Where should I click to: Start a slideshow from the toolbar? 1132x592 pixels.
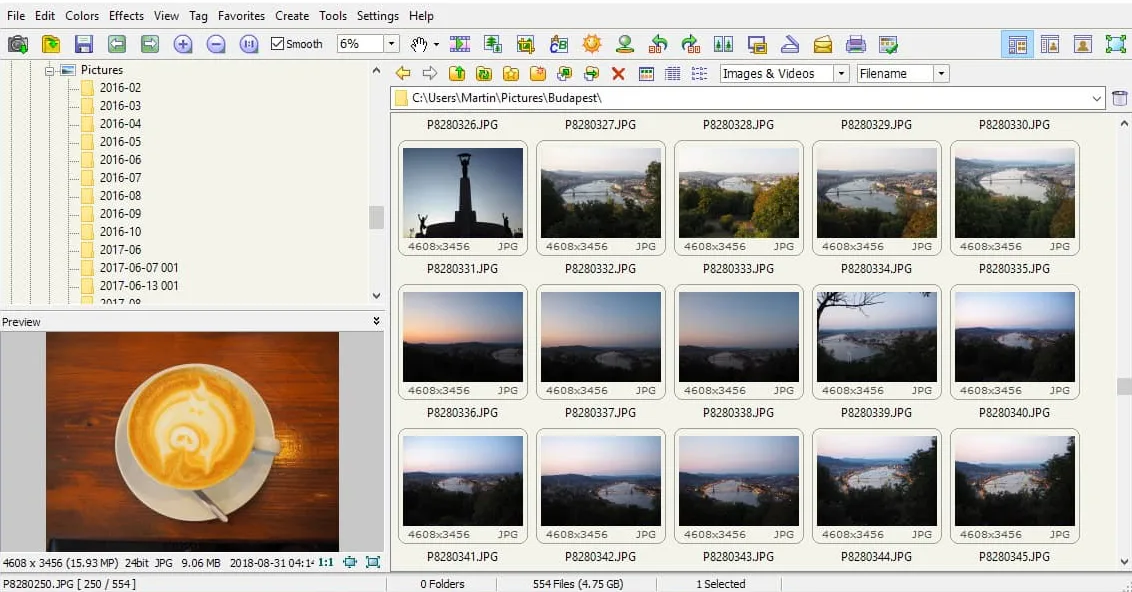point(461,43)
